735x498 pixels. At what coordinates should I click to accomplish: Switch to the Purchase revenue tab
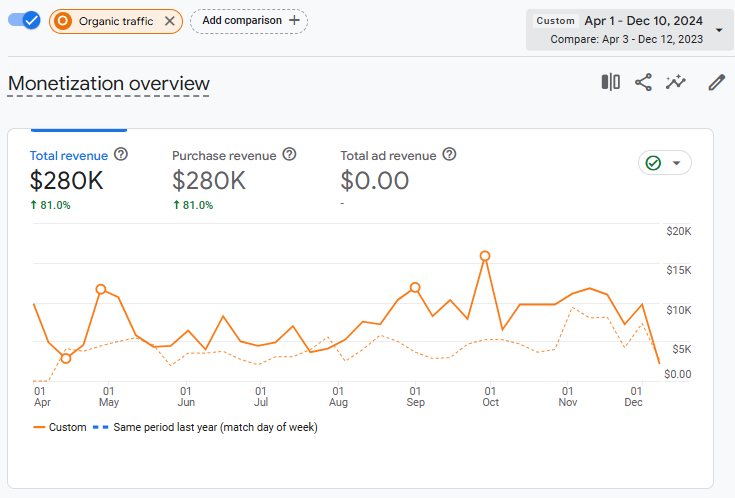pos(225,156)
